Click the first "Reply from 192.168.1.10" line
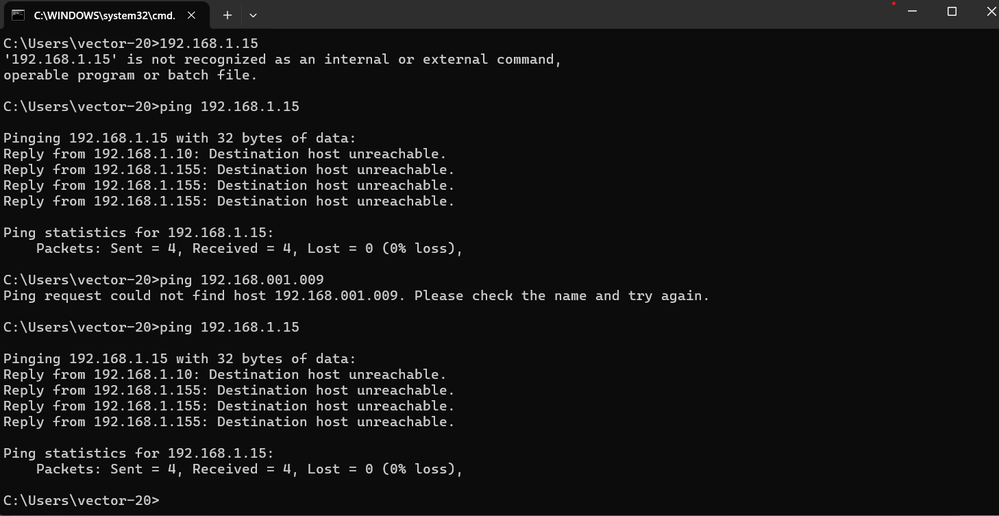Screen dimensions: 999x516 coord(225,154)
